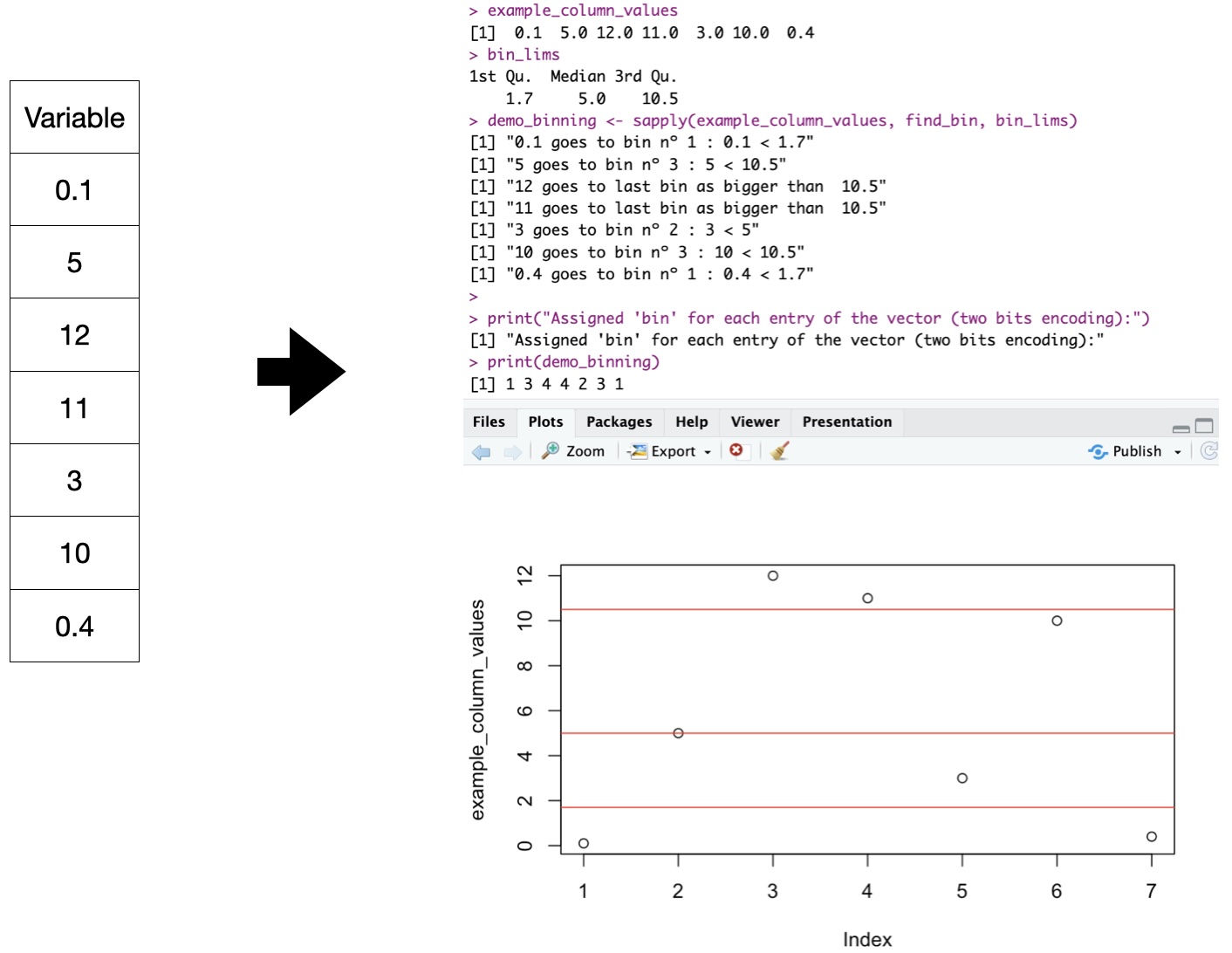Maximize the Plots pane
1232x953 pixels.
click(1204, 426)
